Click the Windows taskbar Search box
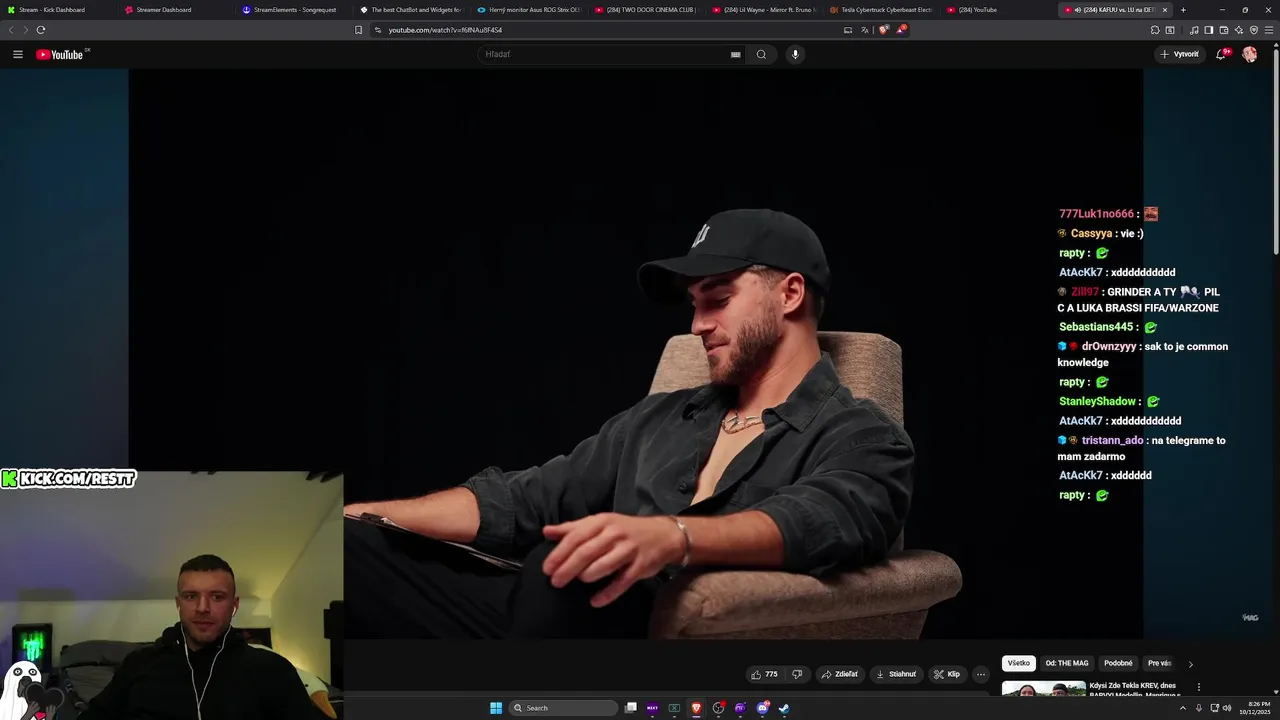The width and height of the screenshot is (1280, 720). click(x=564, y=708)
